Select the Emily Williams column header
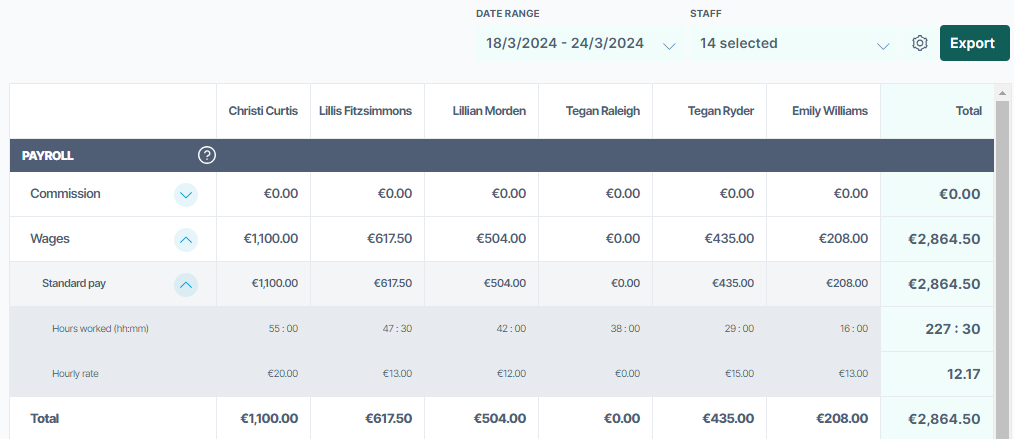The width and height of the screenshot is (1014, 439). tap(830, 111)
